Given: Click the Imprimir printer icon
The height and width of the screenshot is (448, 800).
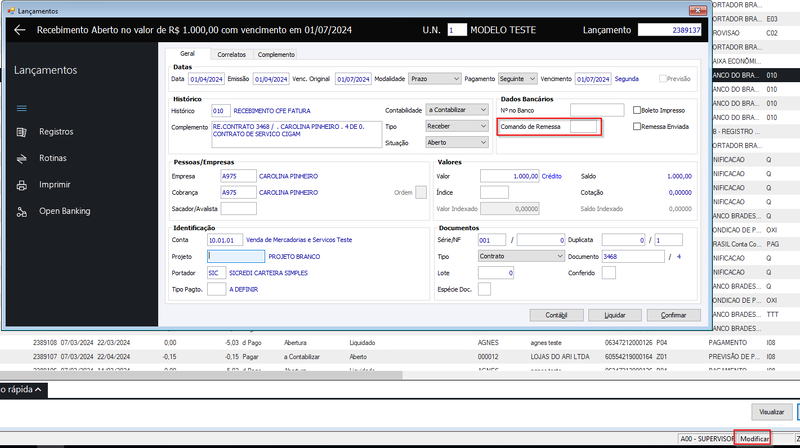Looking at the screenshot, I should pos(21,185).
